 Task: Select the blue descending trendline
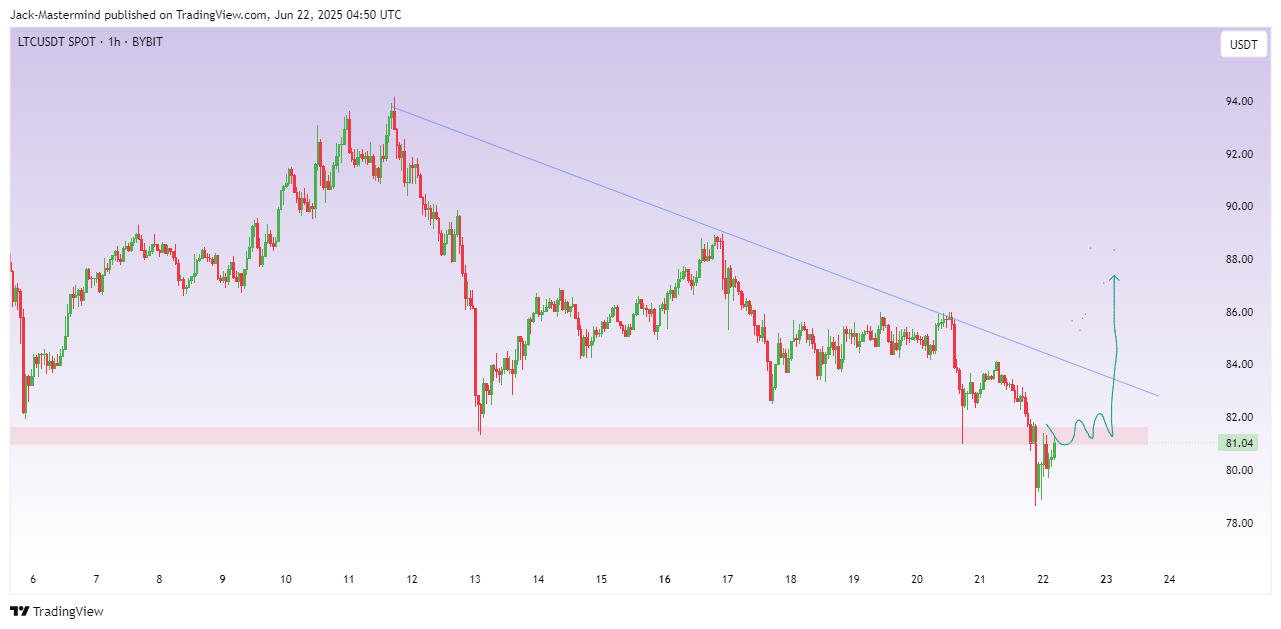776,251
